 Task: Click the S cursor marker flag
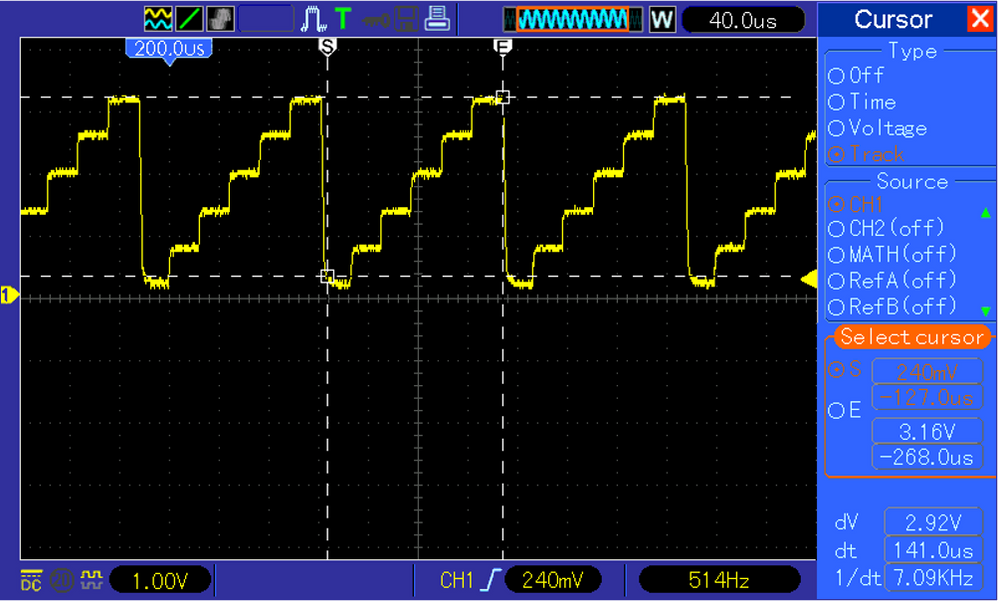(x=327, y=47)
